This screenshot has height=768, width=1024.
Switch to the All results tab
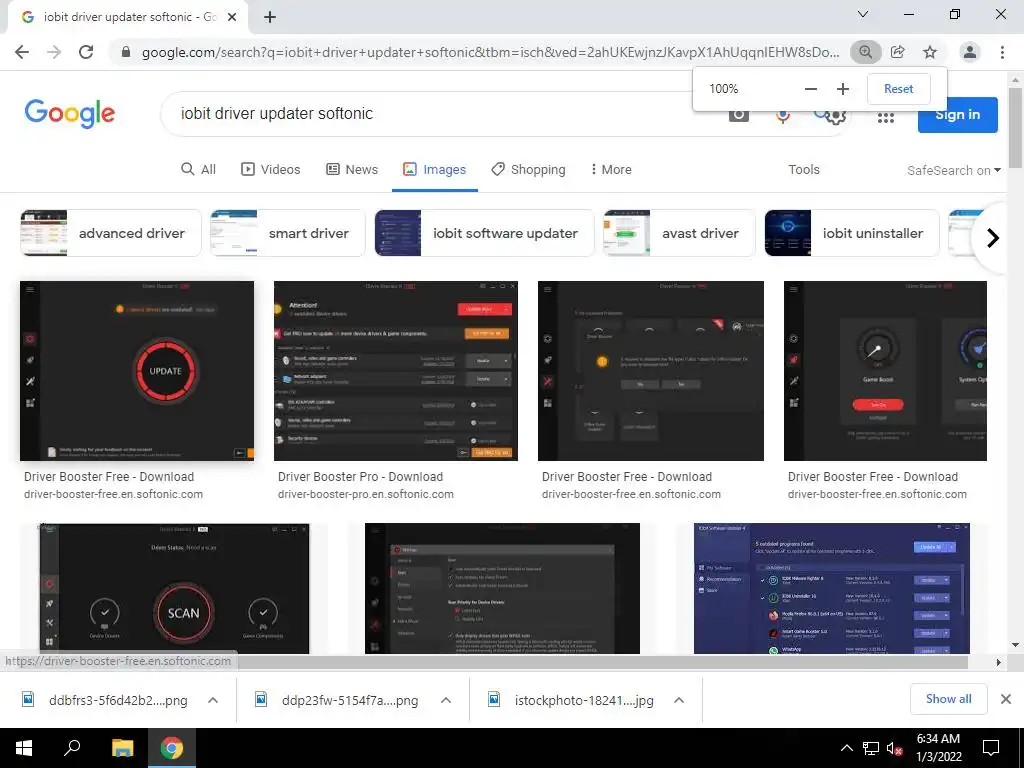click(x=199, y=170)
